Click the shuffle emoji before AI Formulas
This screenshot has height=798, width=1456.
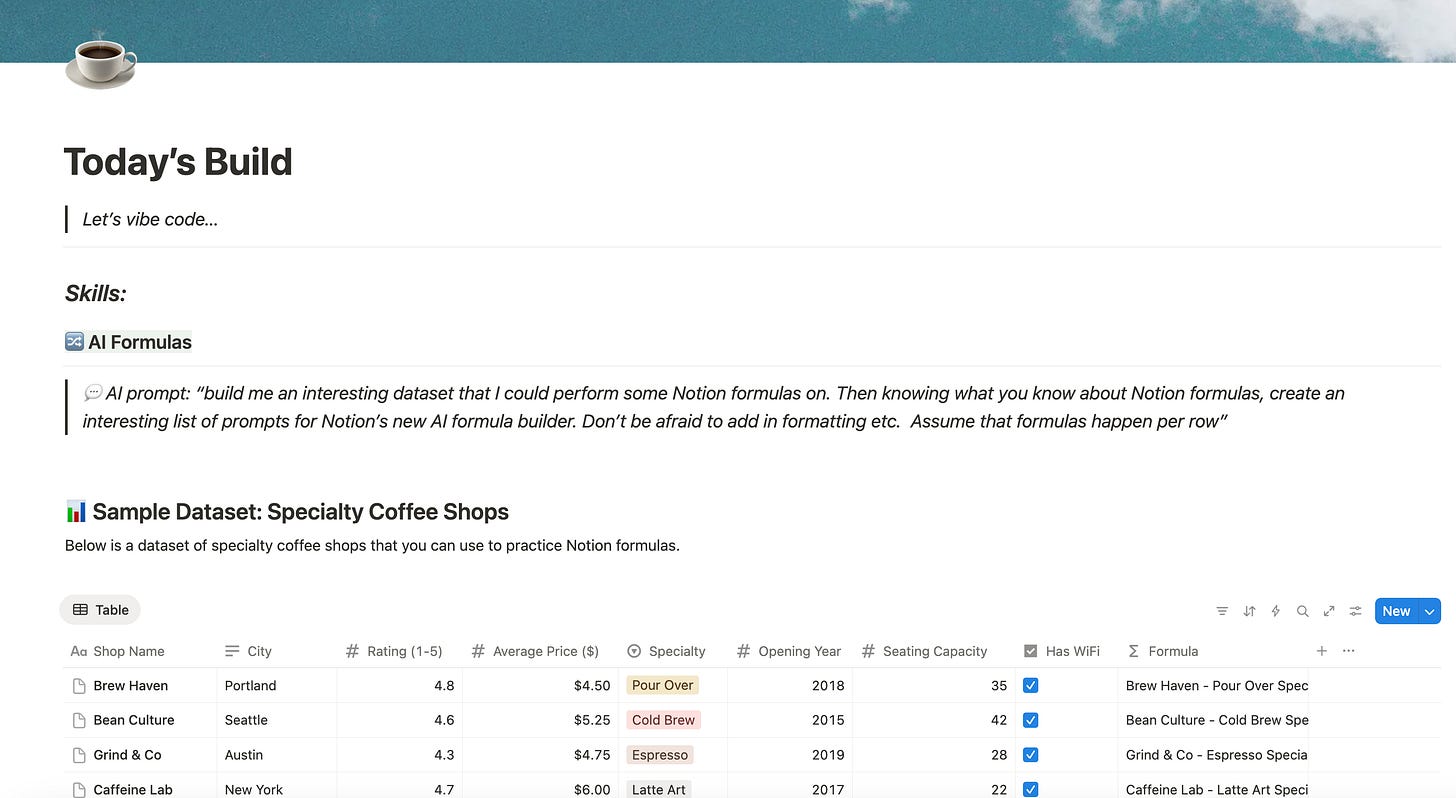click(x=74, y=342)
